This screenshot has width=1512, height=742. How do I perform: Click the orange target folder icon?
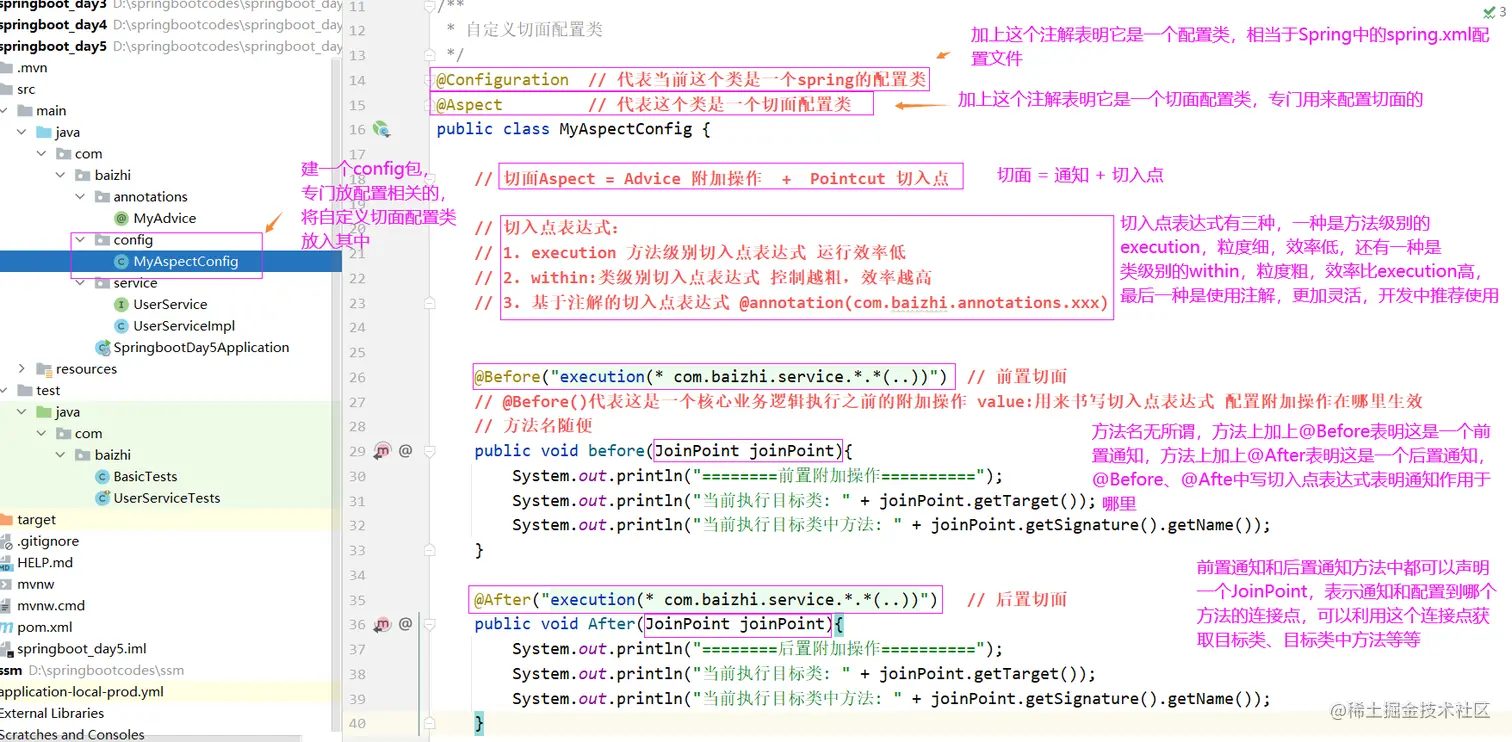(x=6, y=519)
